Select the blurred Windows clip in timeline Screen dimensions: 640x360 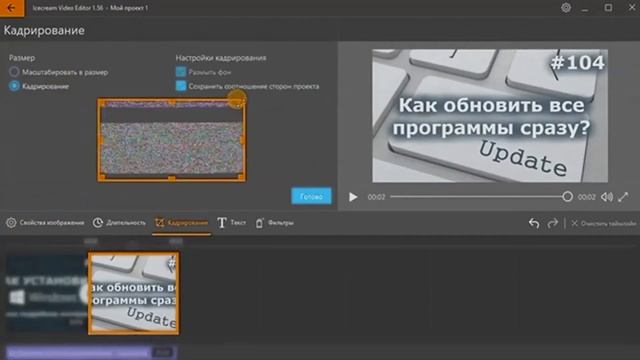point(47,293)
